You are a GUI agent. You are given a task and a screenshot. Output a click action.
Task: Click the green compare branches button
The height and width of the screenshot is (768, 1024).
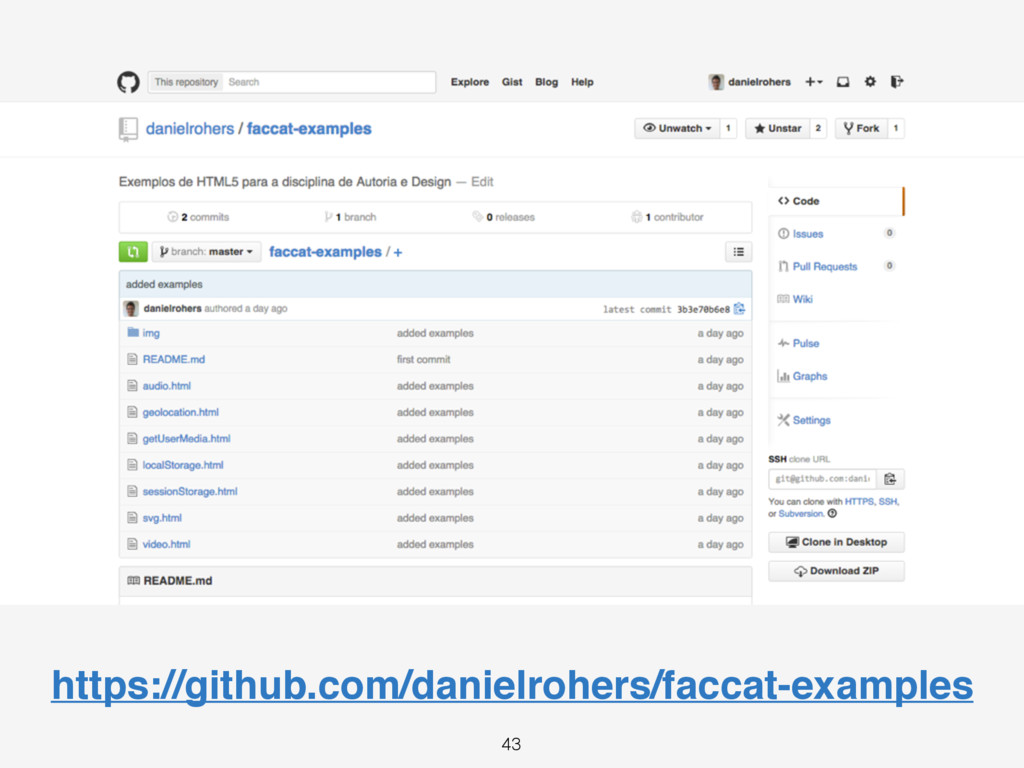click(x=133, y=251)
